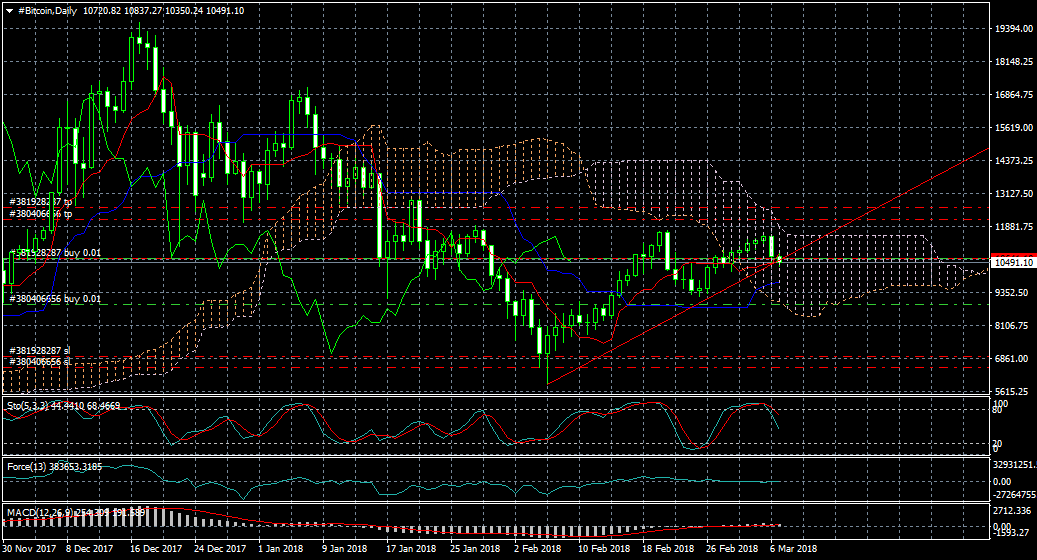Click the 2 Feb 2018 date label
Image resolution: width=1037 pixels, height=560 pixels.
coord(536,549)
